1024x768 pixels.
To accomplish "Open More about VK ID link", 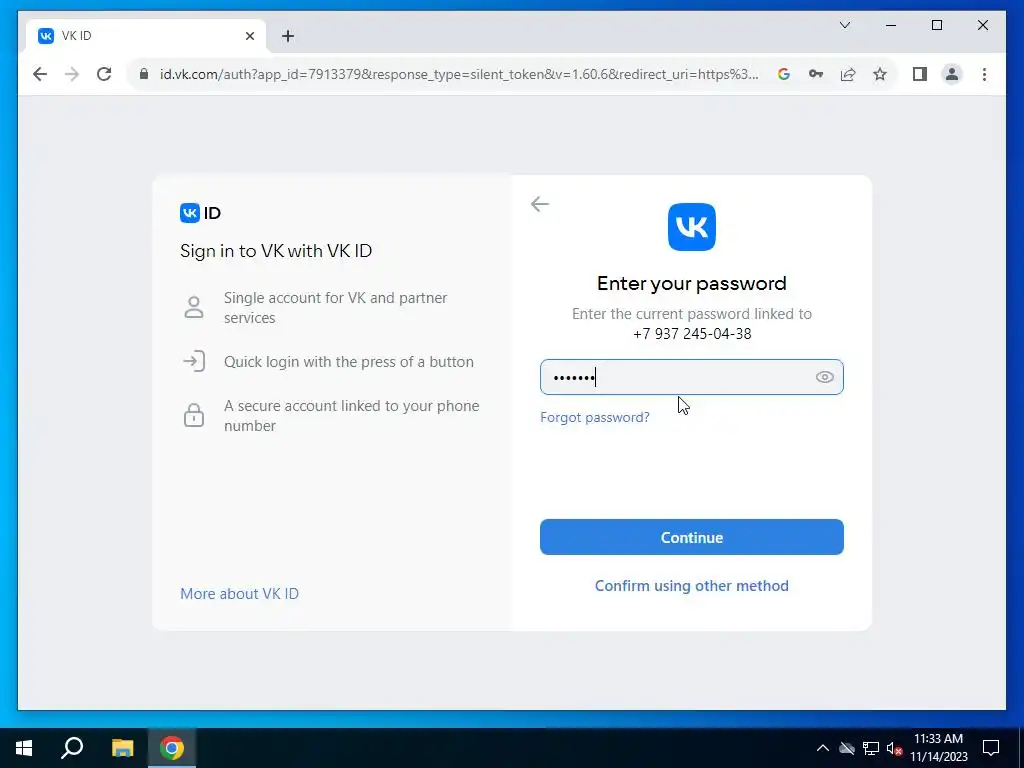I will [x=239, y=594].
